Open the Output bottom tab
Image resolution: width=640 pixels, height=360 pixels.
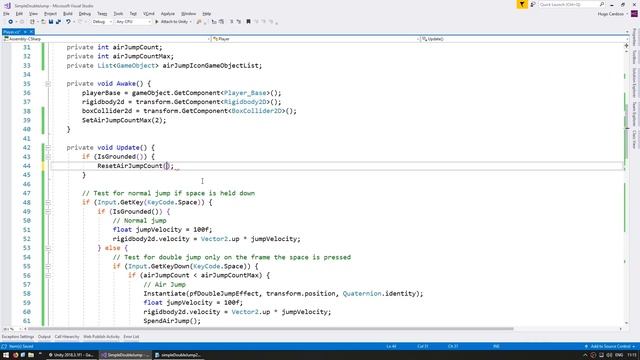pyautogui.click(x=44, y=337)
